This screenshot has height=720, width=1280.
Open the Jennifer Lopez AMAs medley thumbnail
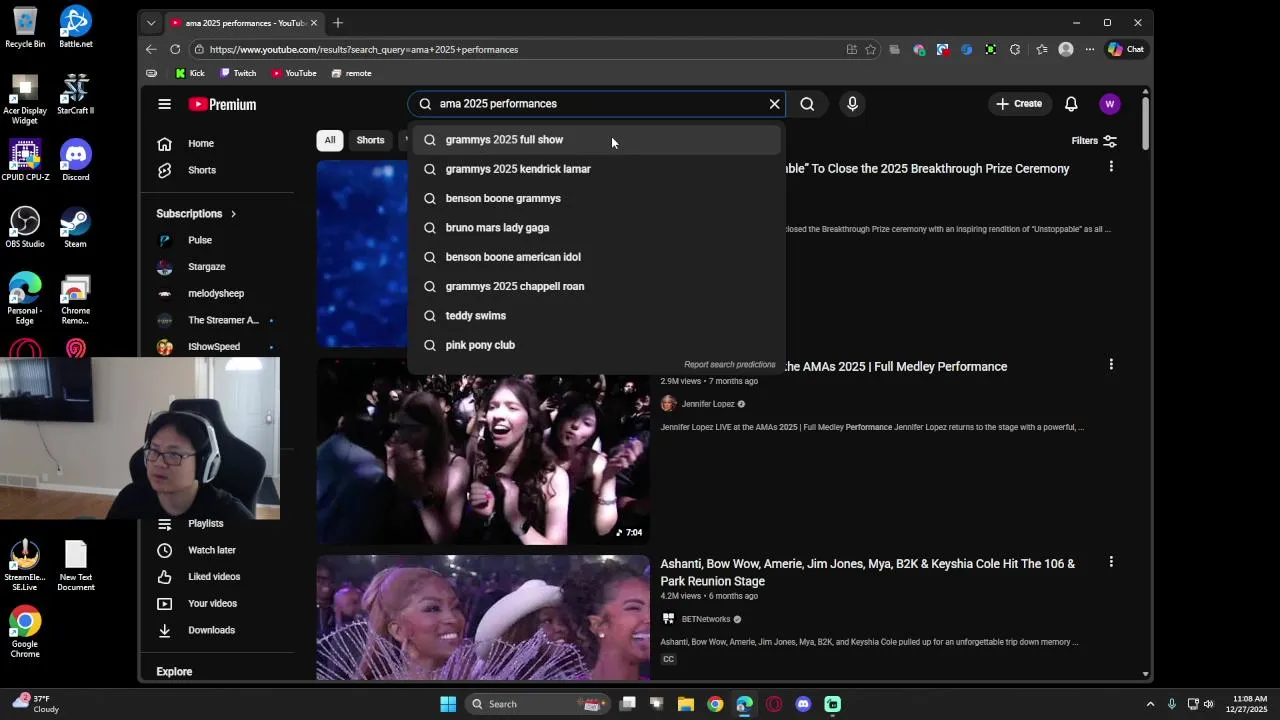pos(483,452)
